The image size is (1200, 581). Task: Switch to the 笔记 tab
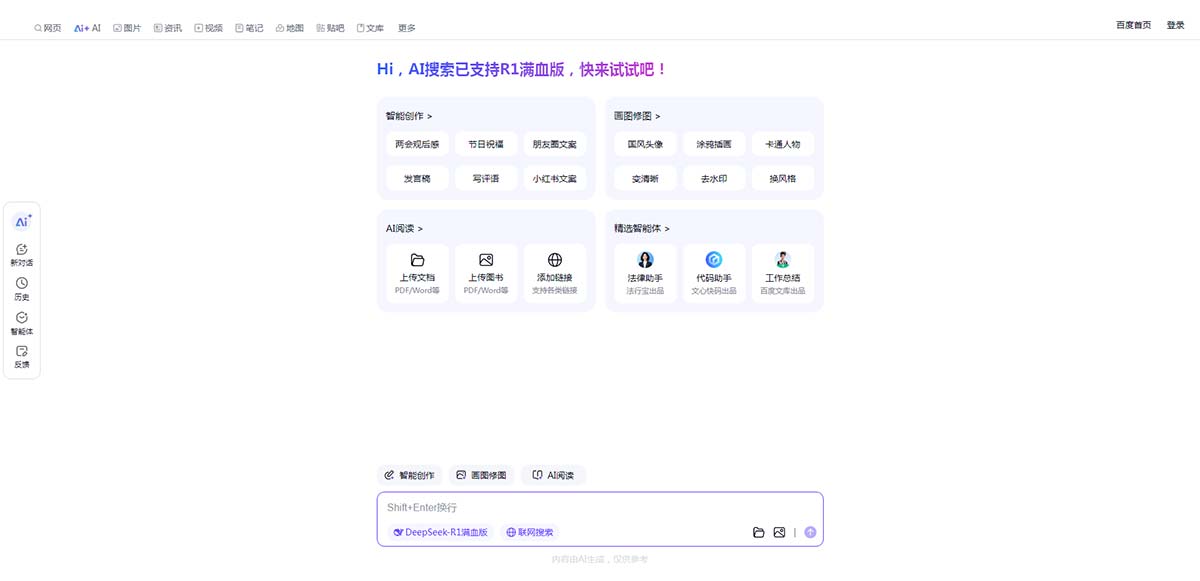pos(249,28)
